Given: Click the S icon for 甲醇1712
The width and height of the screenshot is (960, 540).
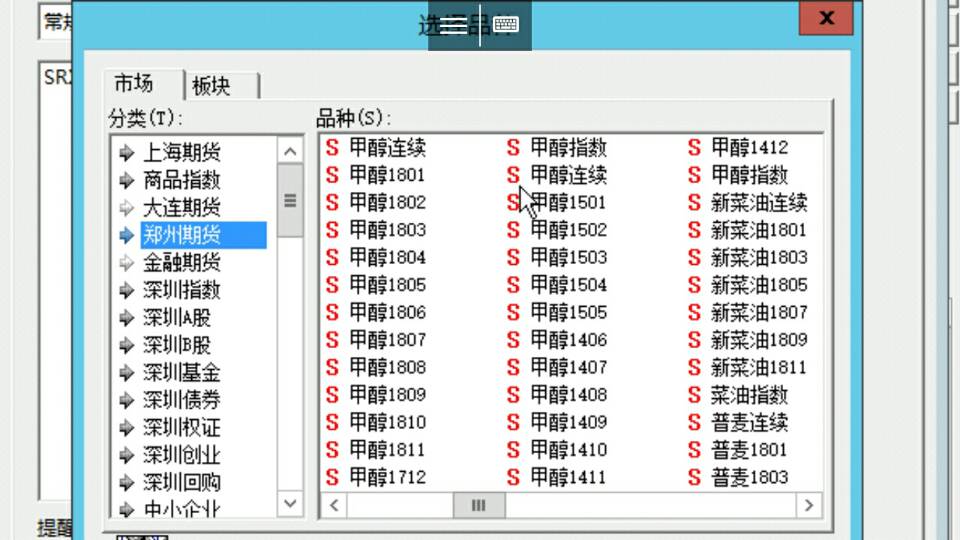Looking at the screenshot, I should (332, 477).
